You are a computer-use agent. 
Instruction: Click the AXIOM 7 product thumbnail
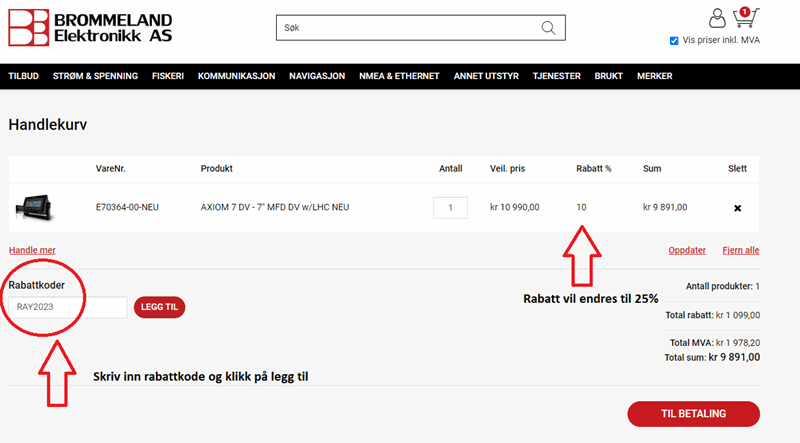pyautogui.click(x=40, y=208)
